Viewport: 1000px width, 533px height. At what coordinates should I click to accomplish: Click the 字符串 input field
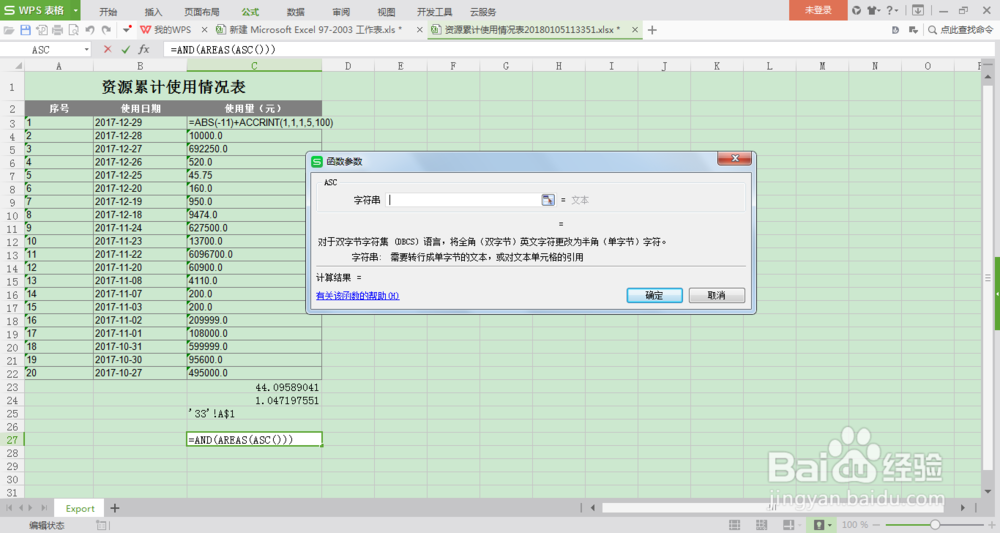(463, 200)
